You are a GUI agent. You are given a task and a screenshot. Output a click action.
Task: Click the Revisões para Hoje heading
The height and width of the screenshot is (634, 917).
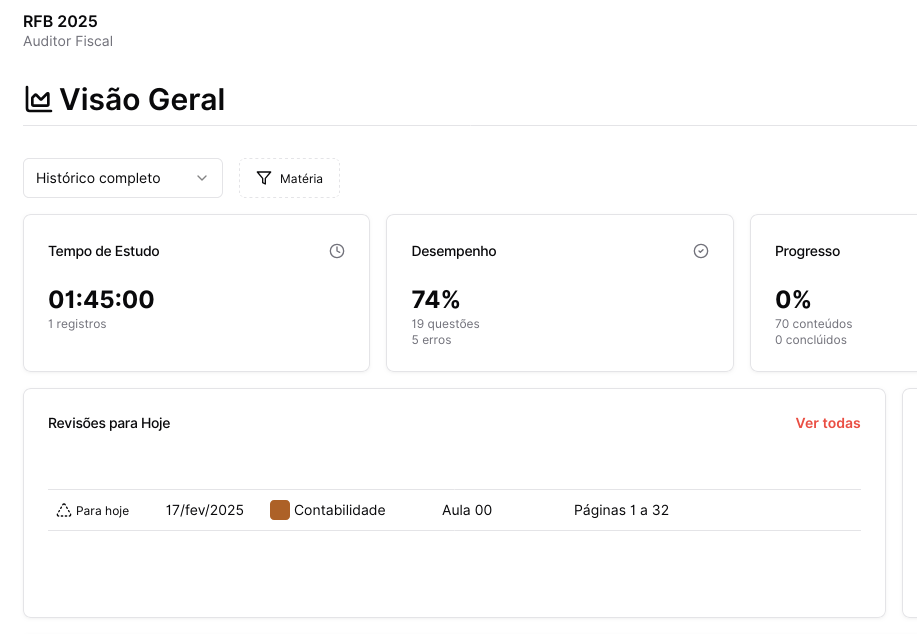109,423
